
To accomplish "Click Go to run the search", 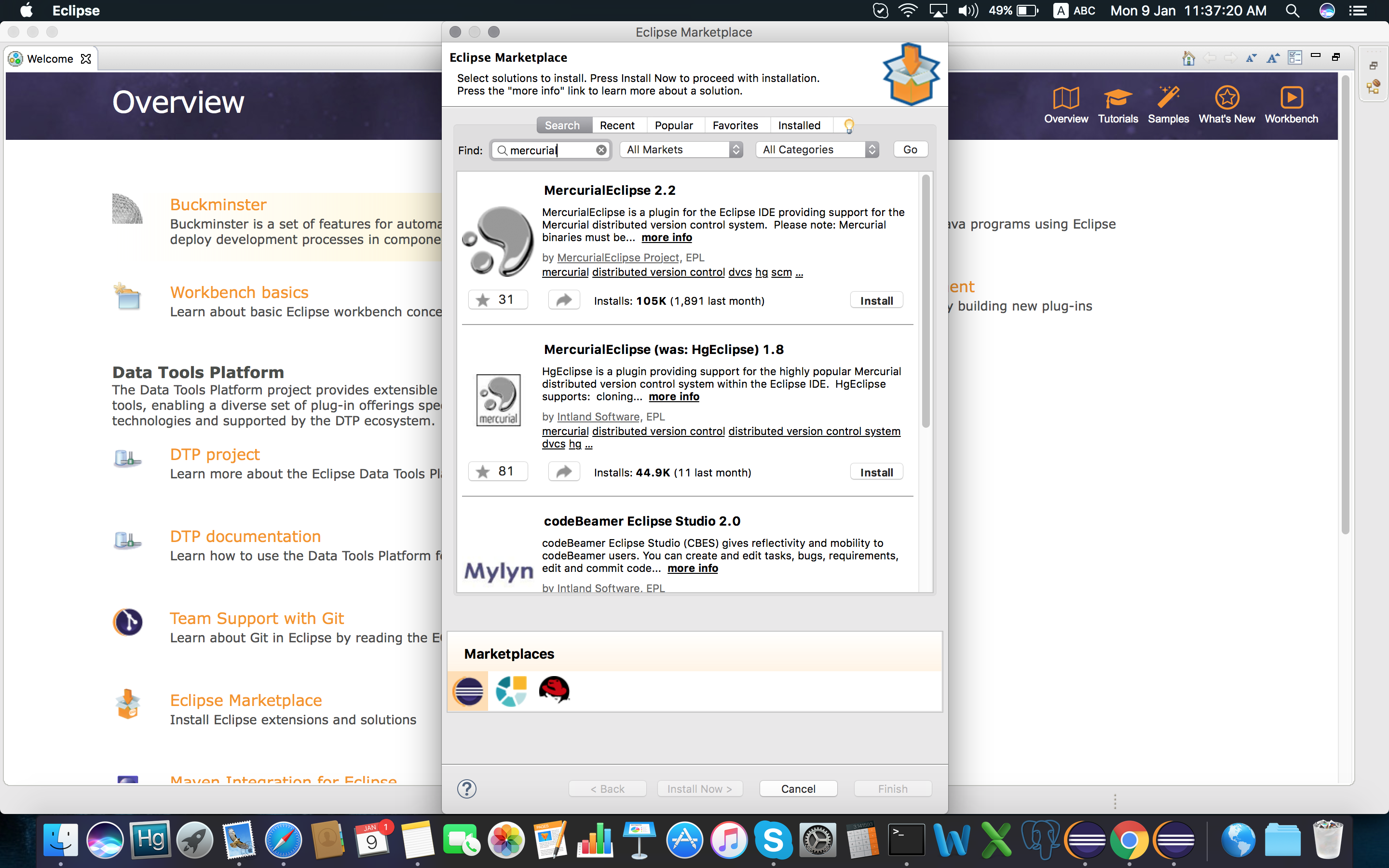I will [x=910, y=150].
